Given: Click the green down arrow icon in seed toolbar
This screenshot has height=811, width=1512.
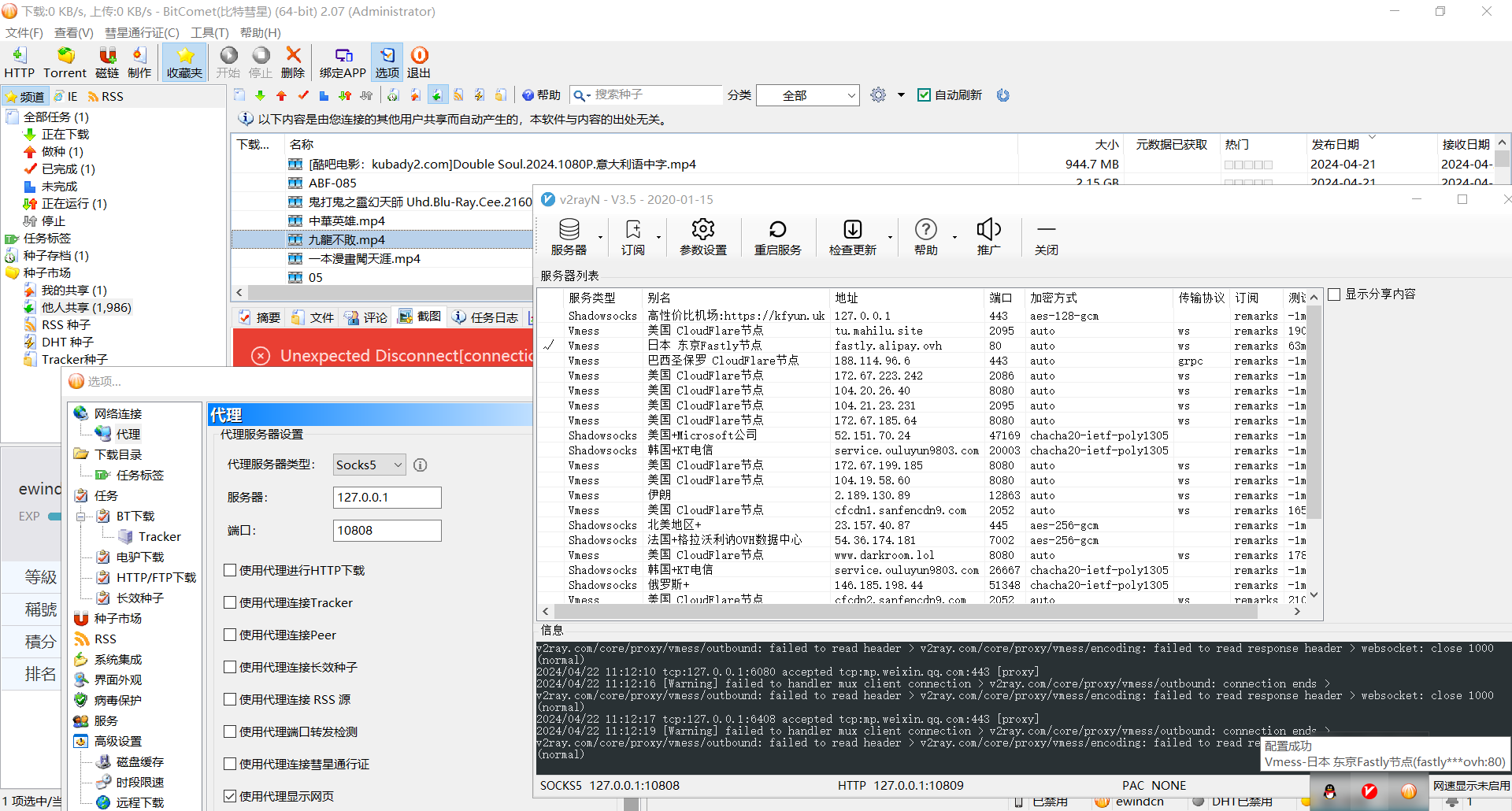Looking at the screenshot, I should click(x=260, y=95).
